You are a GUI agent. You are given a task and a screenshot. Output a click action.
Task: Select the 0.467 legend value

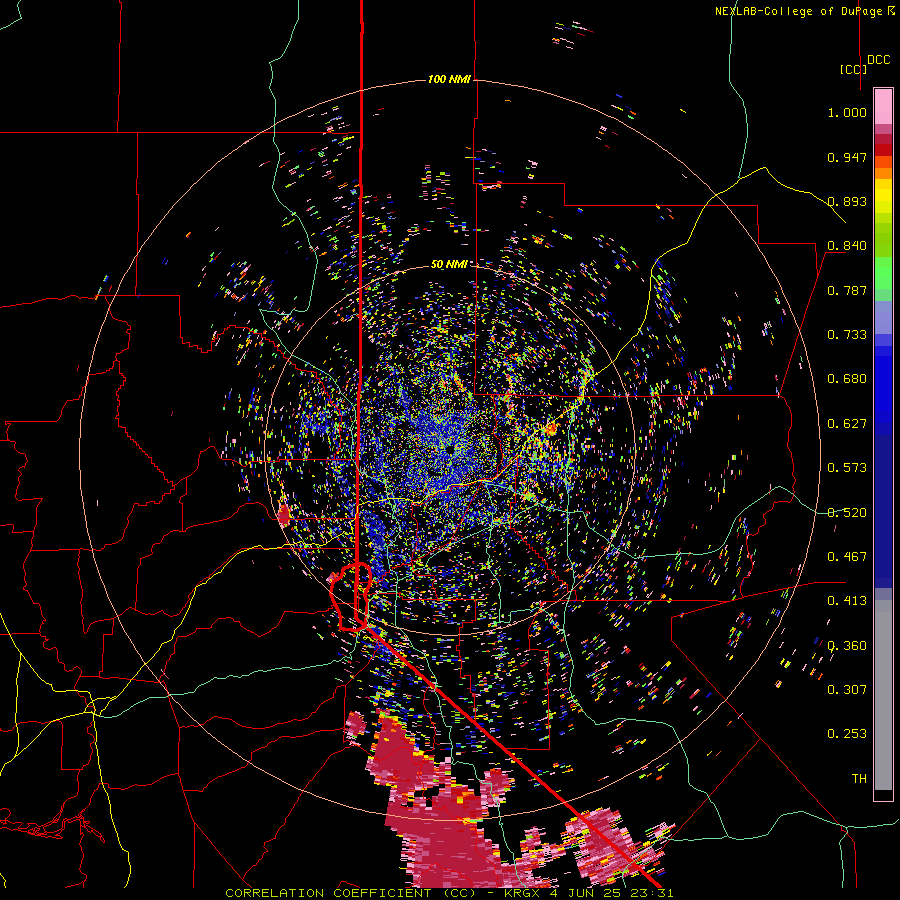pyautogui.click(x=847, y=557)
